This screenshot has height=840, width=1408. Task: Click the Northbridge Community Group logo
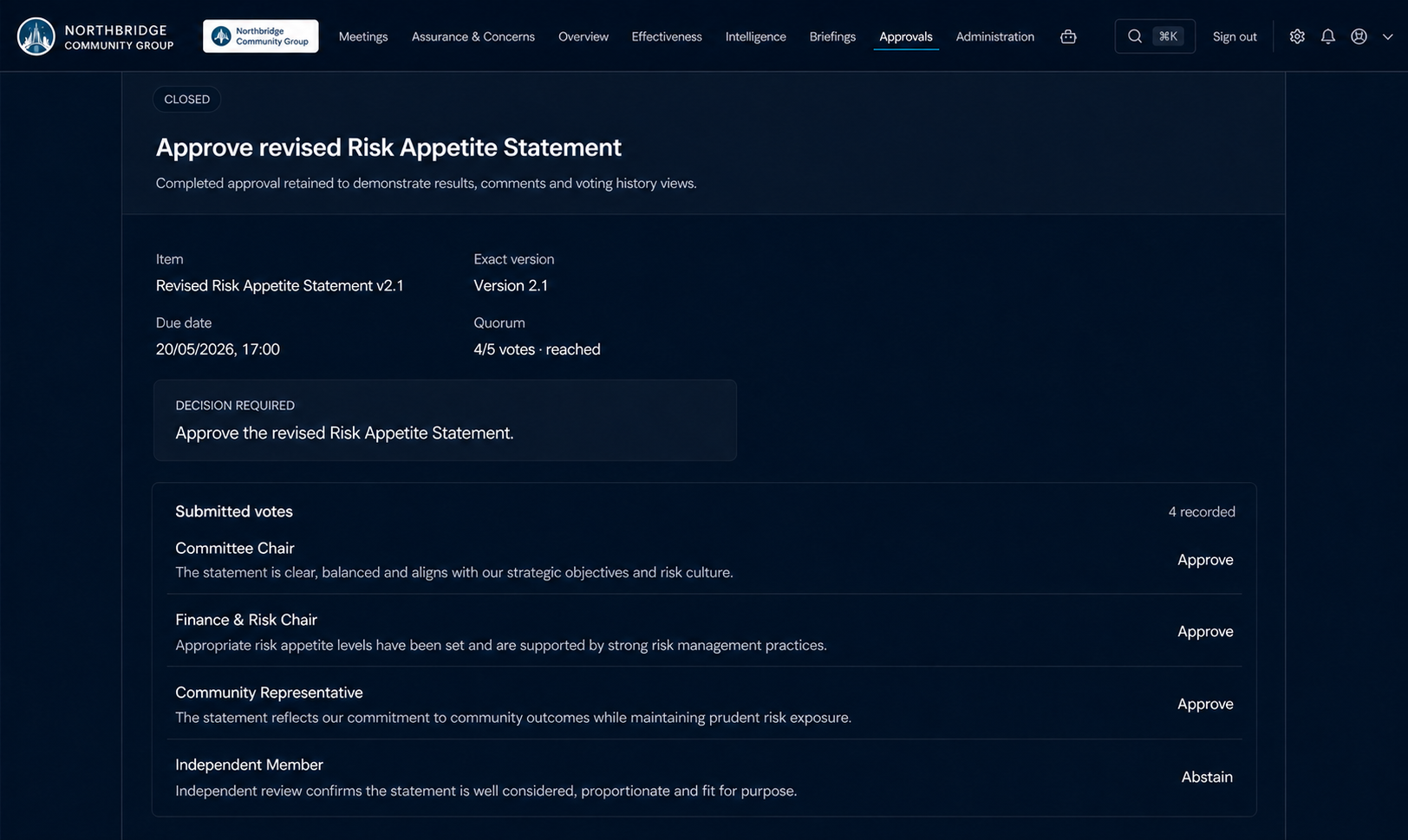(95, 36)
